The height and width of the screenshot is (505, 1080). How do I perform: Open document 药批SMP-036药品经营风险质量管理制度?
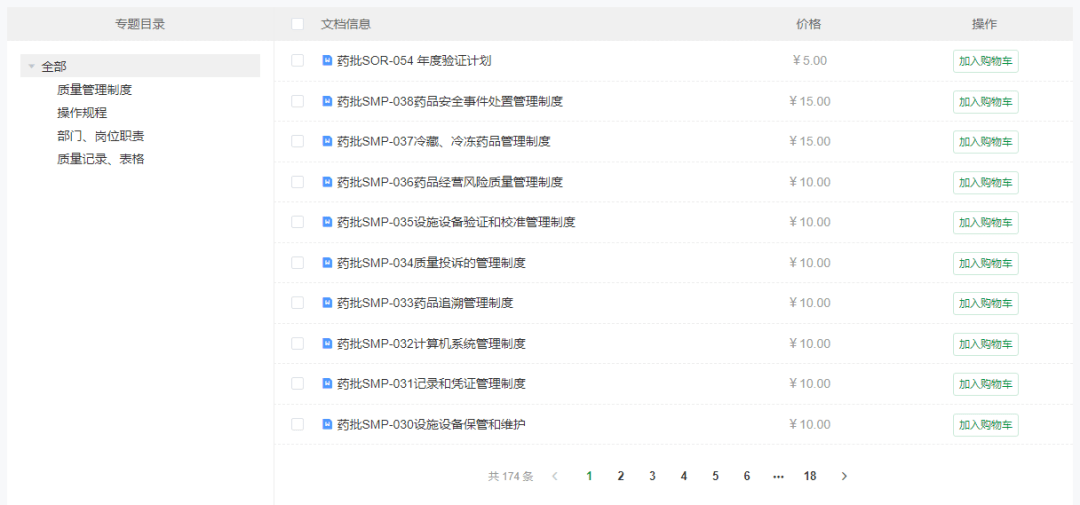450,182
